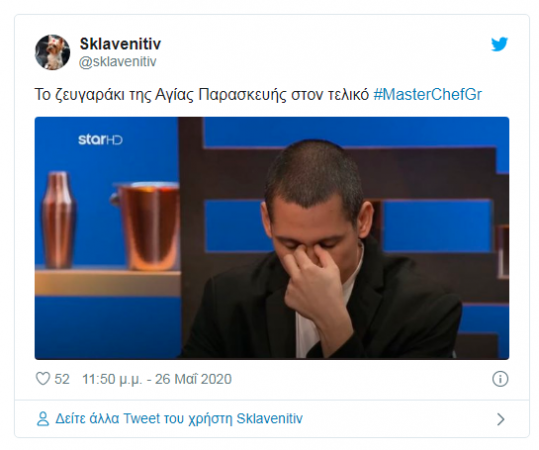The width and height of the screenshot is (539, 450).
Task: Click the starHD watermark on the image
Action: pyautogui.click(x=100, y=139)
